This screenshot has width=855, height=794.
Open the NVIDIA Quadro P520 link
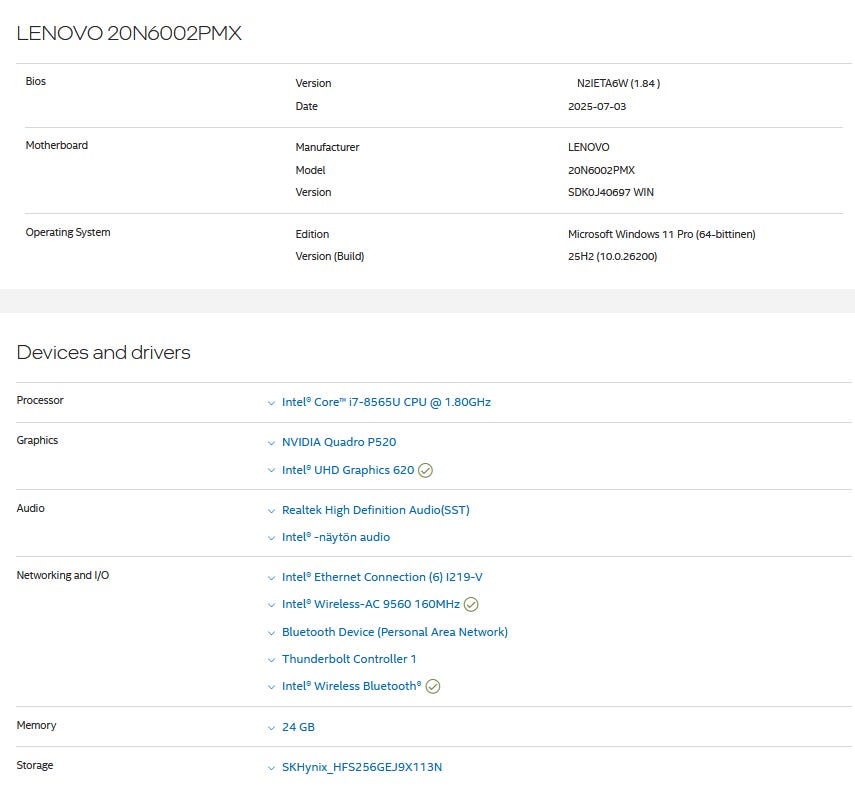[339, 441]
